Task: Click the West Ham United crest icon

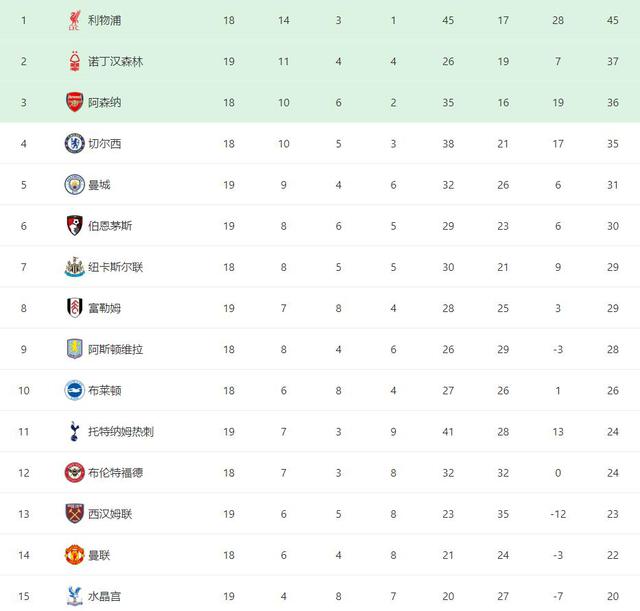Action: [74, 513]
